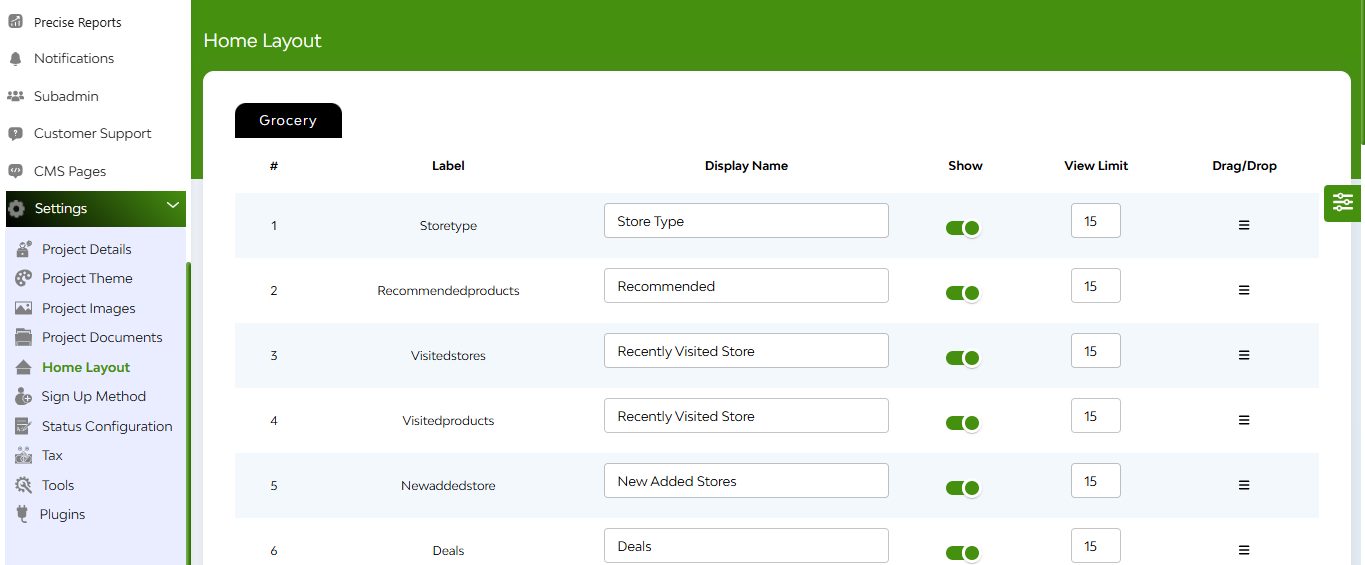Select the Grocery tab

pyautogui.click(x=288, y=120)
